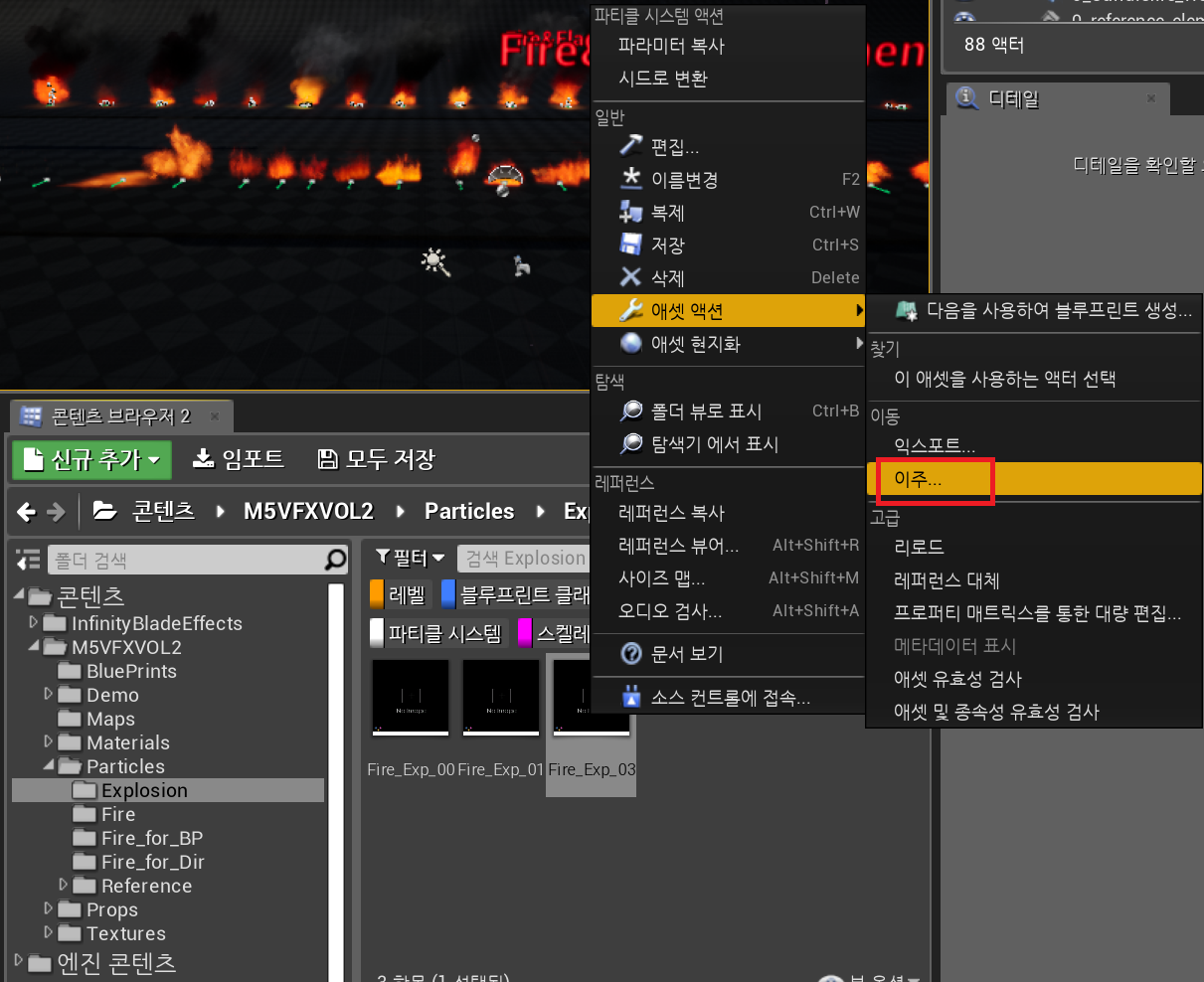Click the magnifier icon beside 탐색기 에서 표시

point(630,443)
